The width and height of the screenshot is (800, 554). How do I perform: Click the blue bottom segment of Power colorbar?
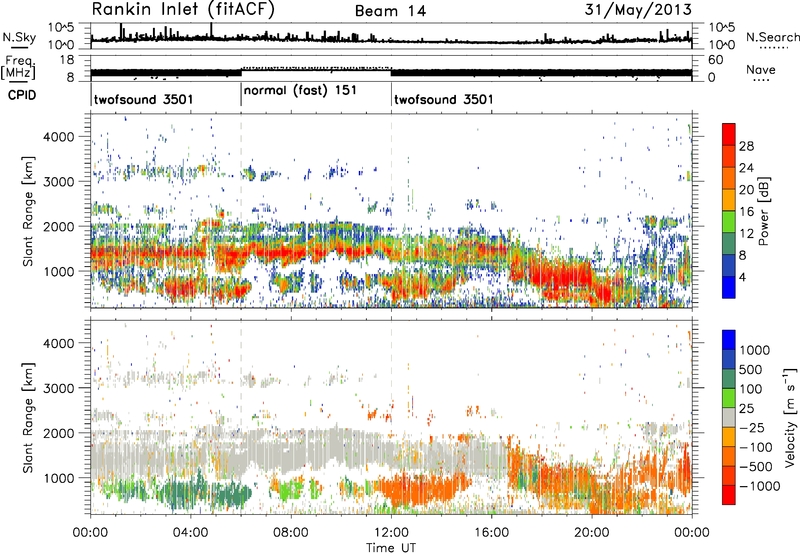pyautogui.click(x=729, y=287)
